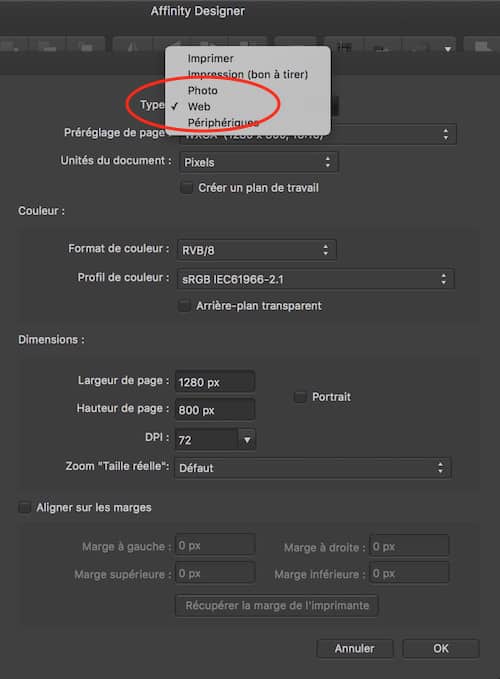
Task: Open the DPI value arrow dropdown
Action: coord(247,440)
